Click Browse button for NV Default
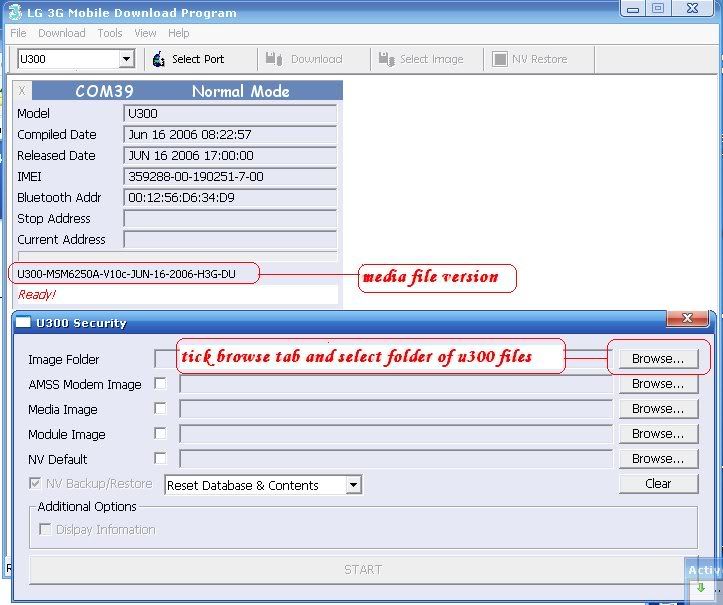Image resolution: width=723 pixels, height=605 pixels. [658, 458]
